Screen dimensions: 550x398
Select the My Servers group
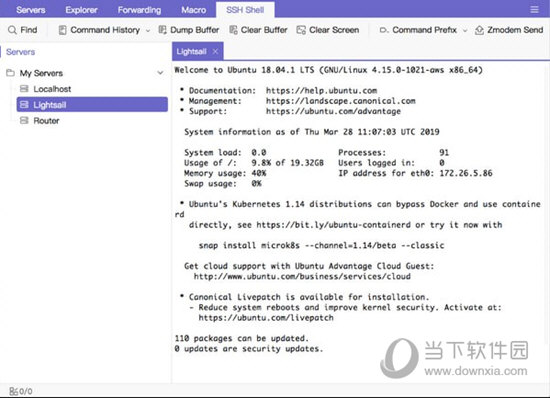coord(41,73)
